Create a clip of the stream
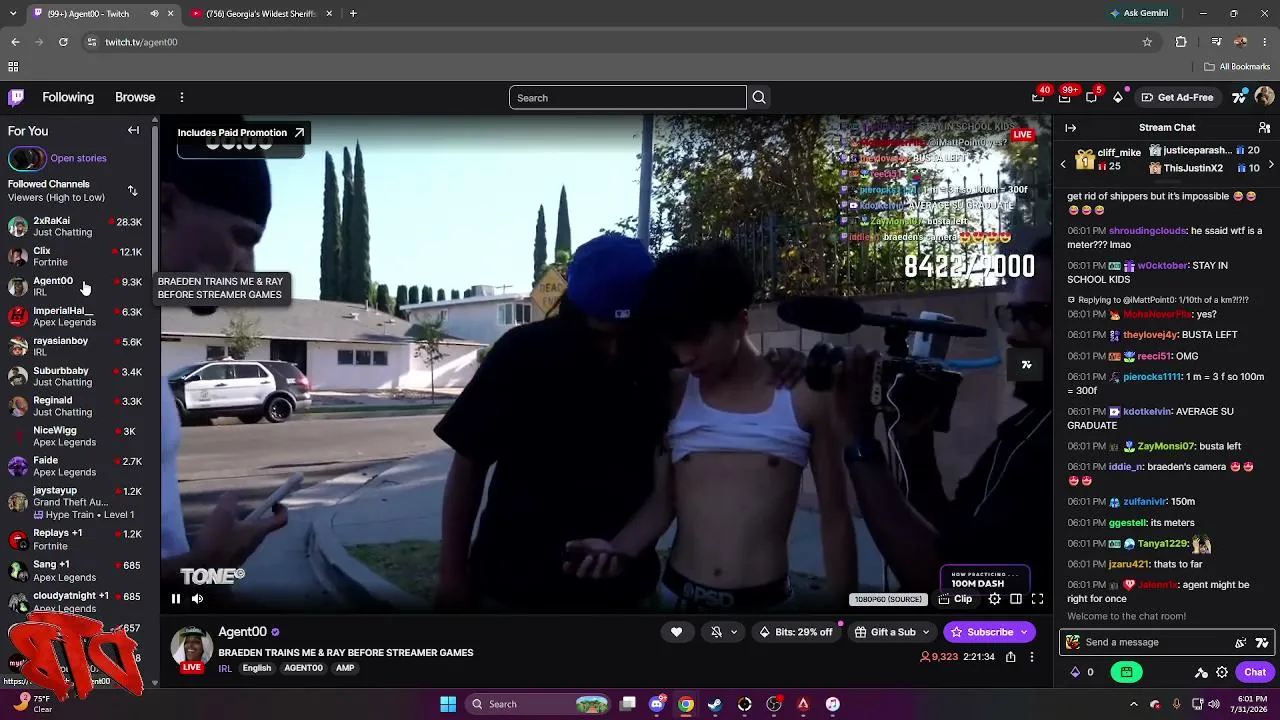This screenshot has width=1280, height=720. (x=955, y=599)
